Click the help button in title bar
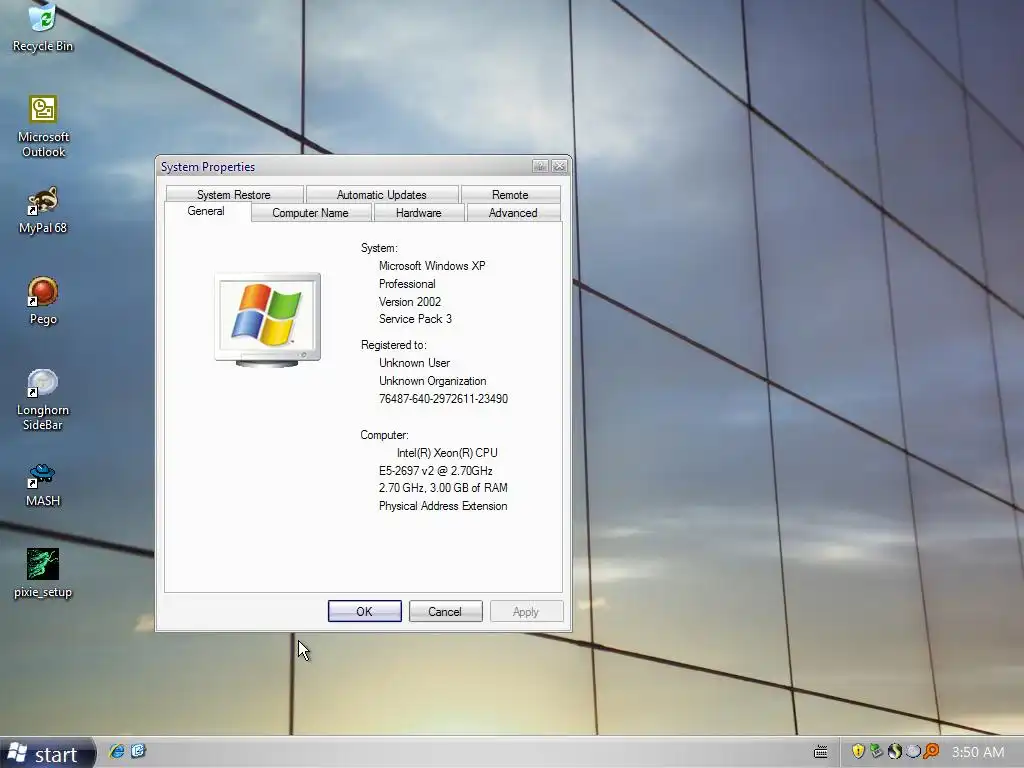Image resolution: width=1024 pixels, height=768 pixels. (x=540, y=167)
